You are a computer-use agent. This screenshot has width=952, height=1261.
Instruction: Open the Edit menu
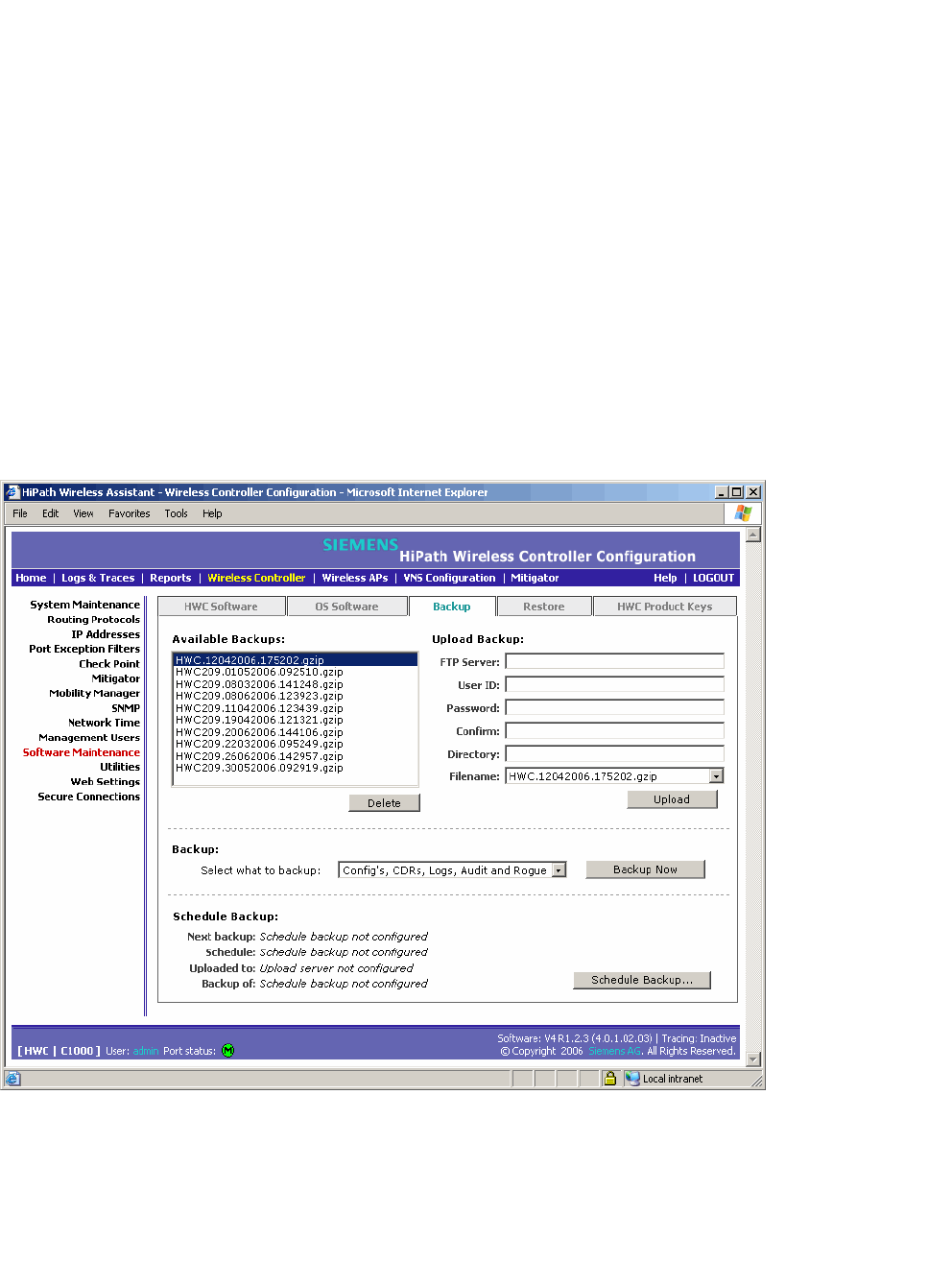(x=51, y=513)
